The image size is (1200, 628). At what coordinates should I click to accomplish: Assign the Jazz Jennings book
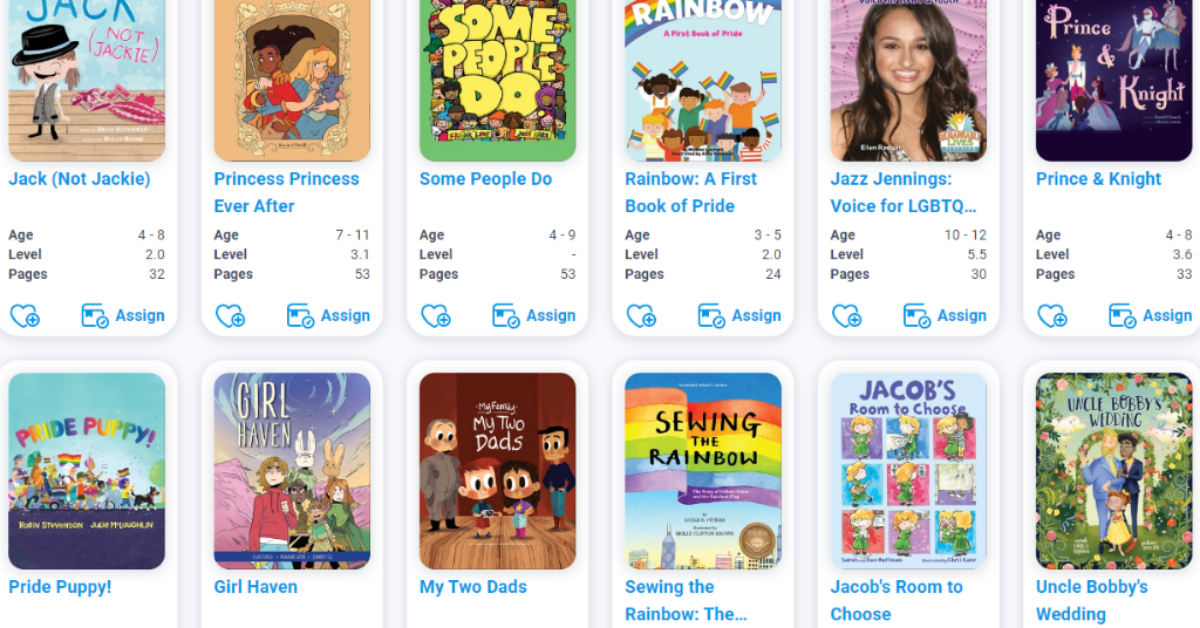coord(945,316)
